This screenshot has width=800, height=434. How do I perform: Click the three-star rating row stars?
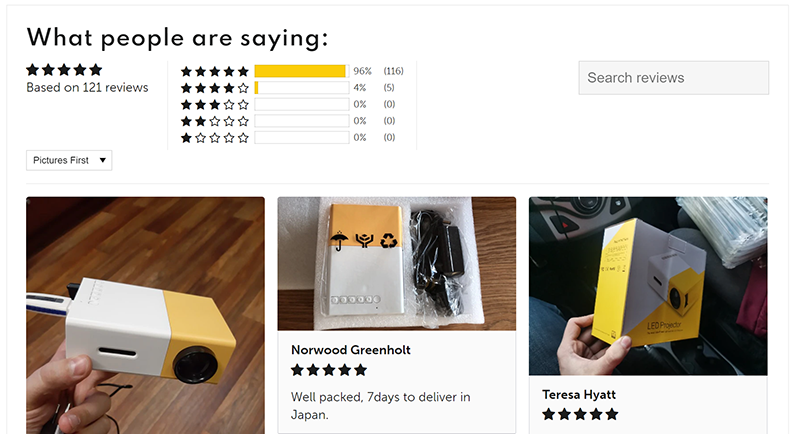click(x=214, y=105)
